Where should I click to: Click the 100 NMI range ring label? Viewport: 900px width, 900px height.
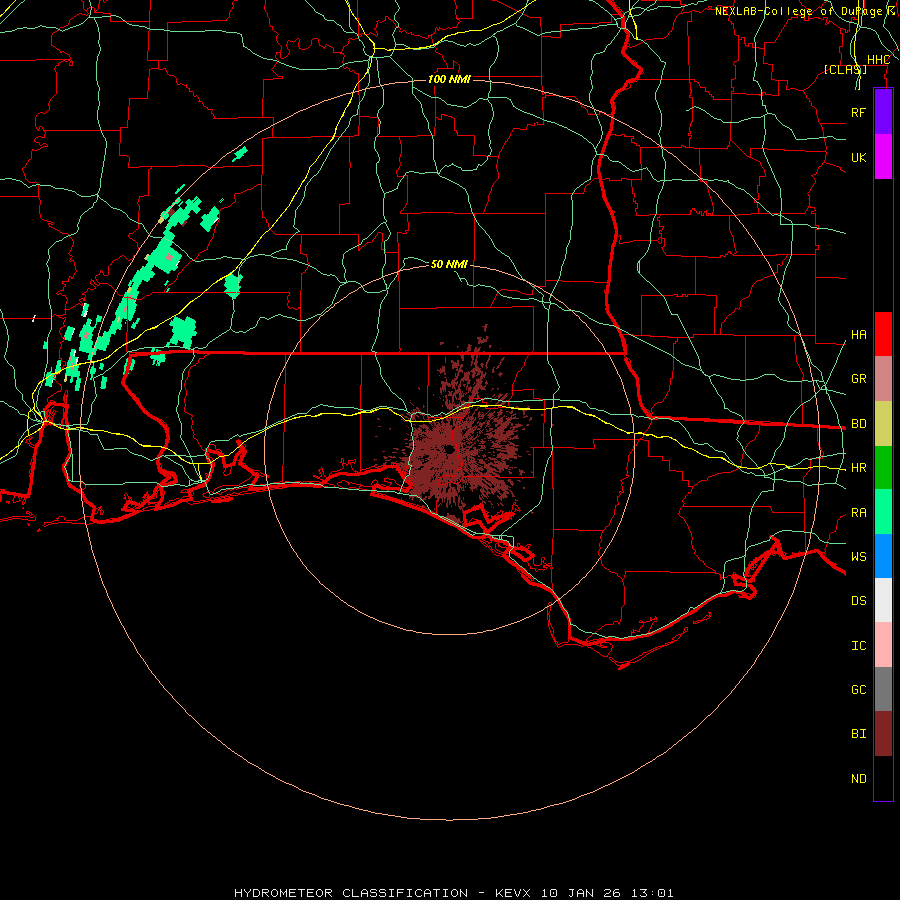(449, 79)
